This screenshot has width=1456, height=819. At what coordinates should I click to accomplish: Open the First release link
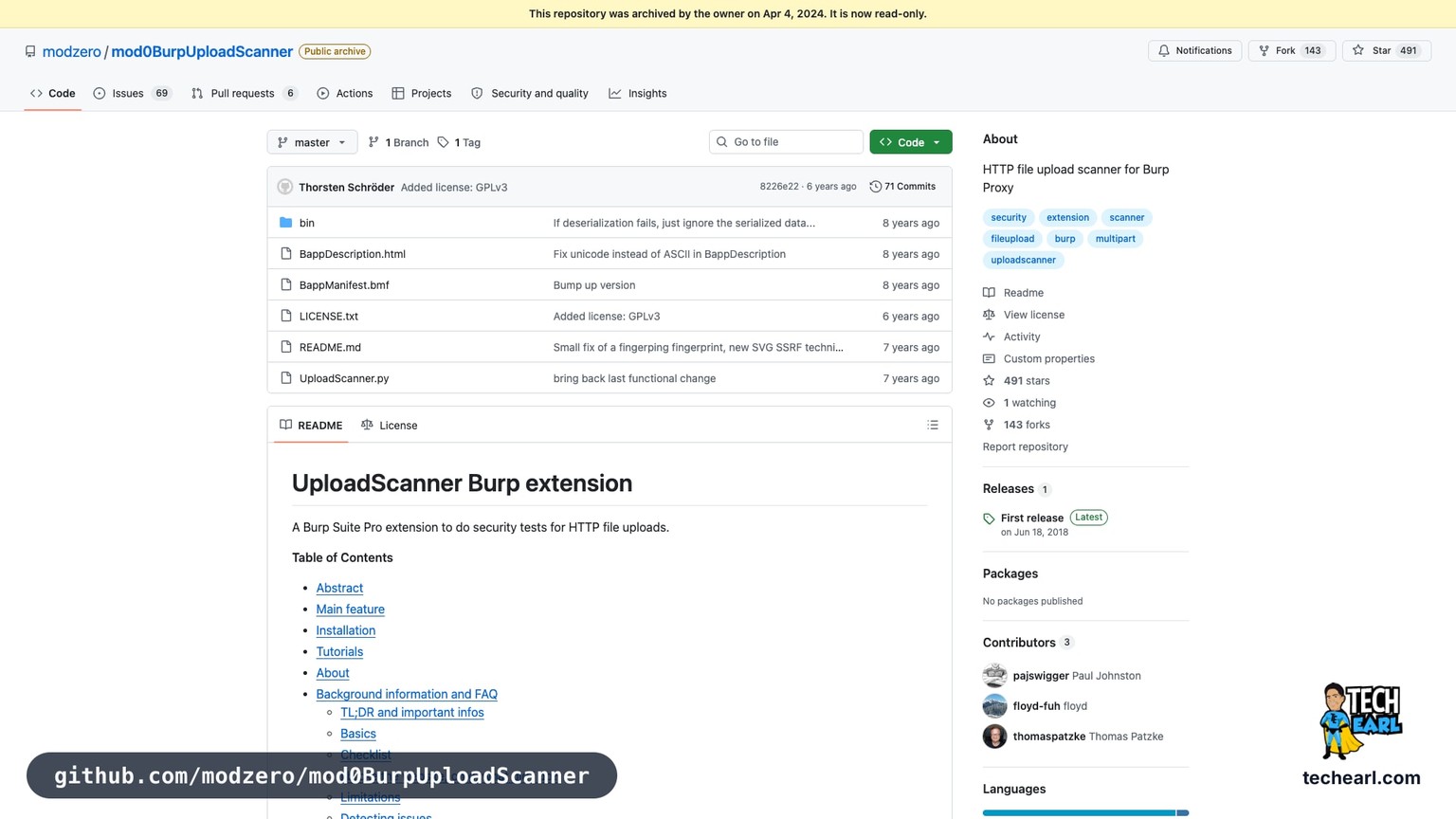click(x=1031, y=518)
